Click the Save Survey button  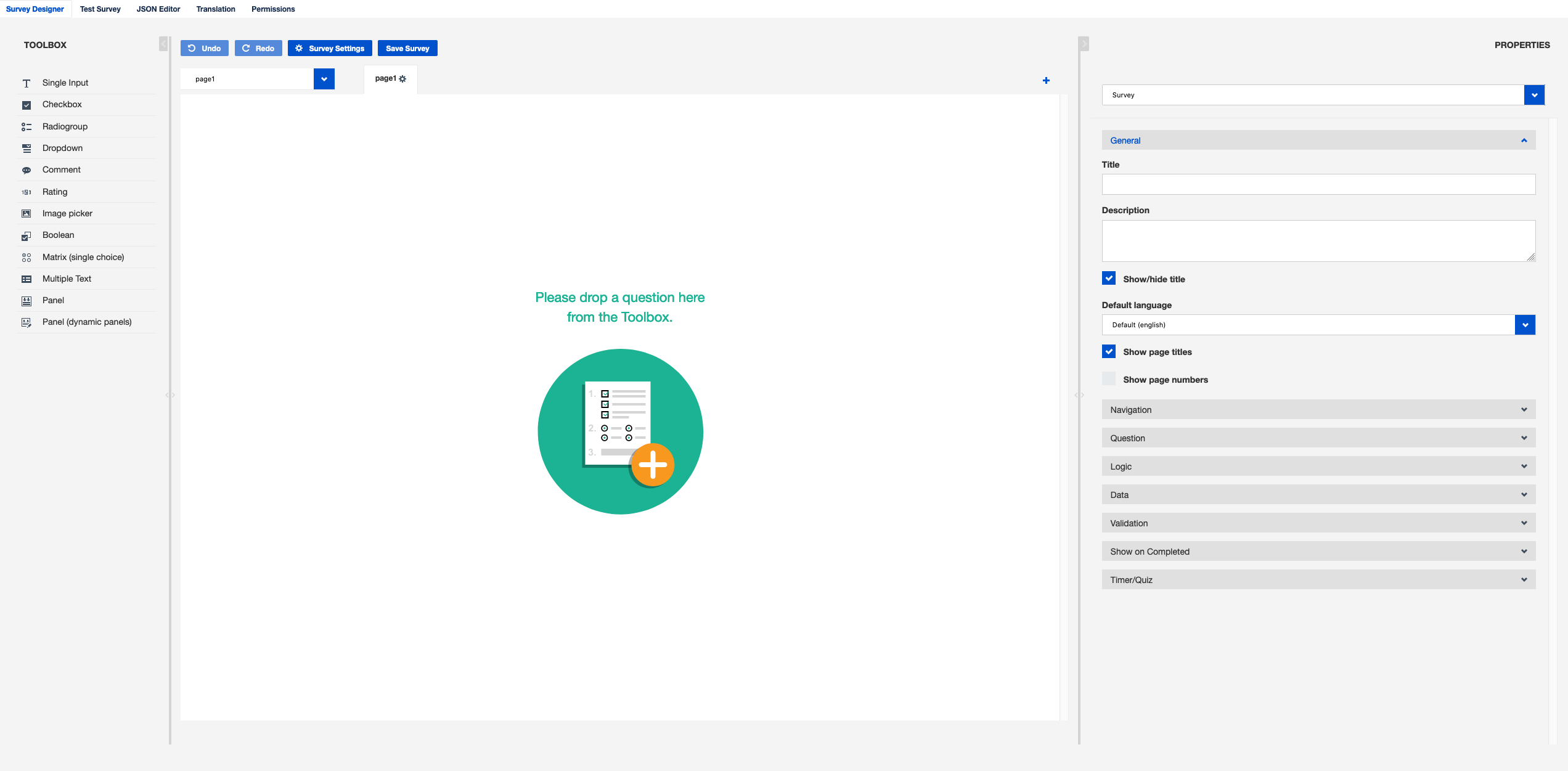pyautogui.click(x=407, y=49)
